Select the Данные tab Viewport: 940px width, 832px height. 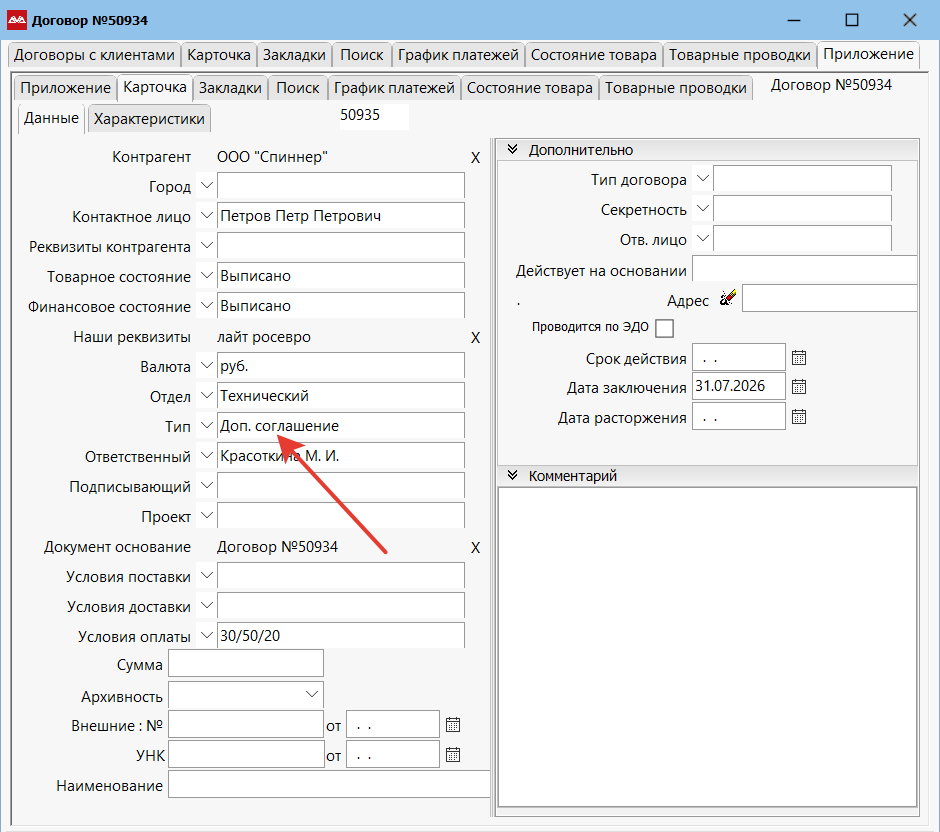tap(51, 117)
